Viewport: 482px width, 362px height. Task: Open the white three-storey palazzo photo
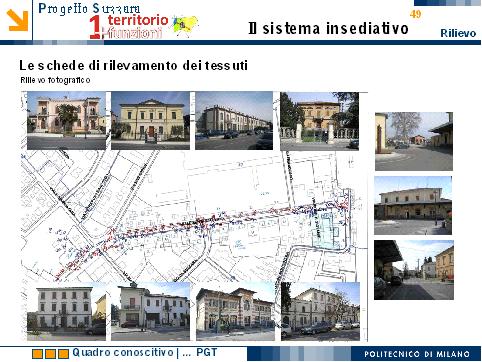[x=66, y=311]
